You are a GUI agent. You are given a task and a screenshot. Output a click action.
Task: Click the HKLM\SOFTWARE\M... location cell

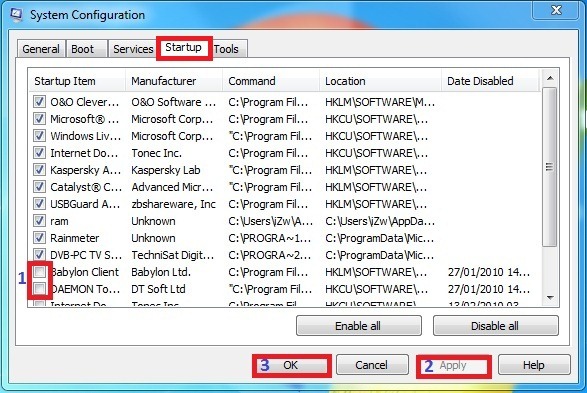point(380,102)
